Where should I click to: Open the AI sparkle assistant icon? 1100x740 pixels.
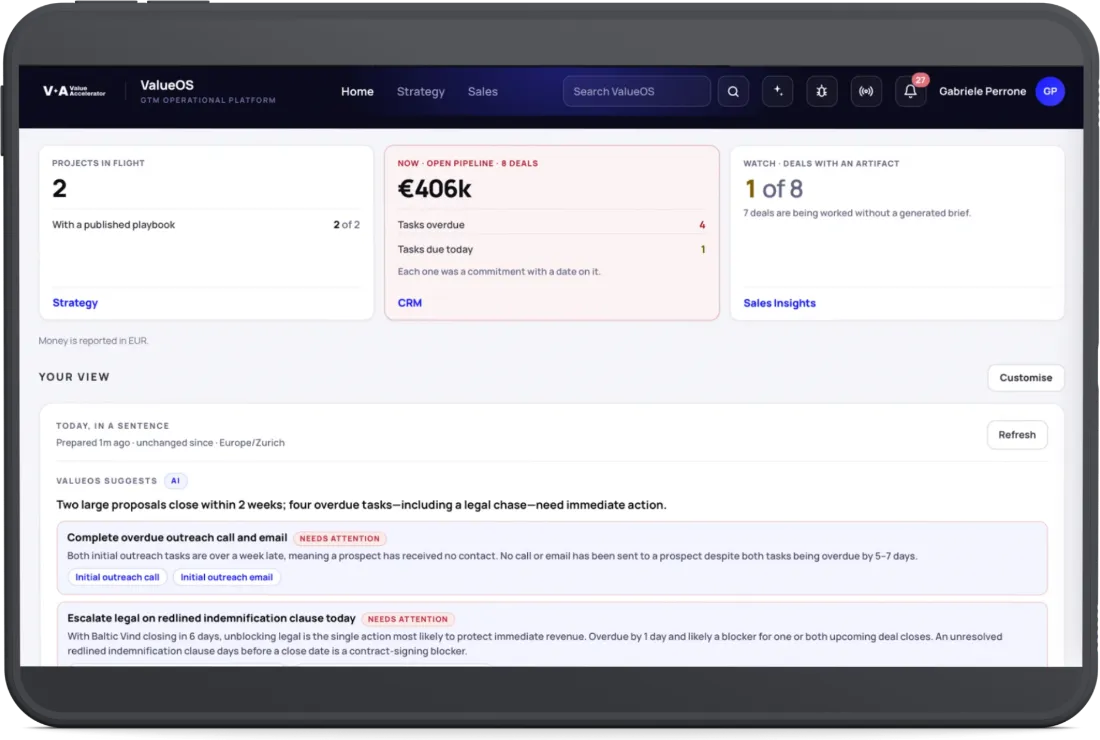[x=777, y=91]
